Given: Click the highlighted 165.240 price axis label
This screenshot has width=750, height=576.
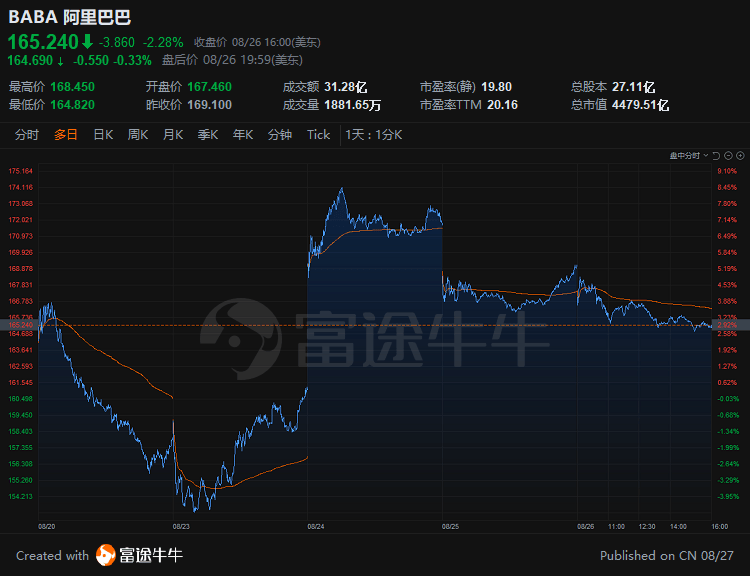Looking at the screenshot, I should point(19,325).
